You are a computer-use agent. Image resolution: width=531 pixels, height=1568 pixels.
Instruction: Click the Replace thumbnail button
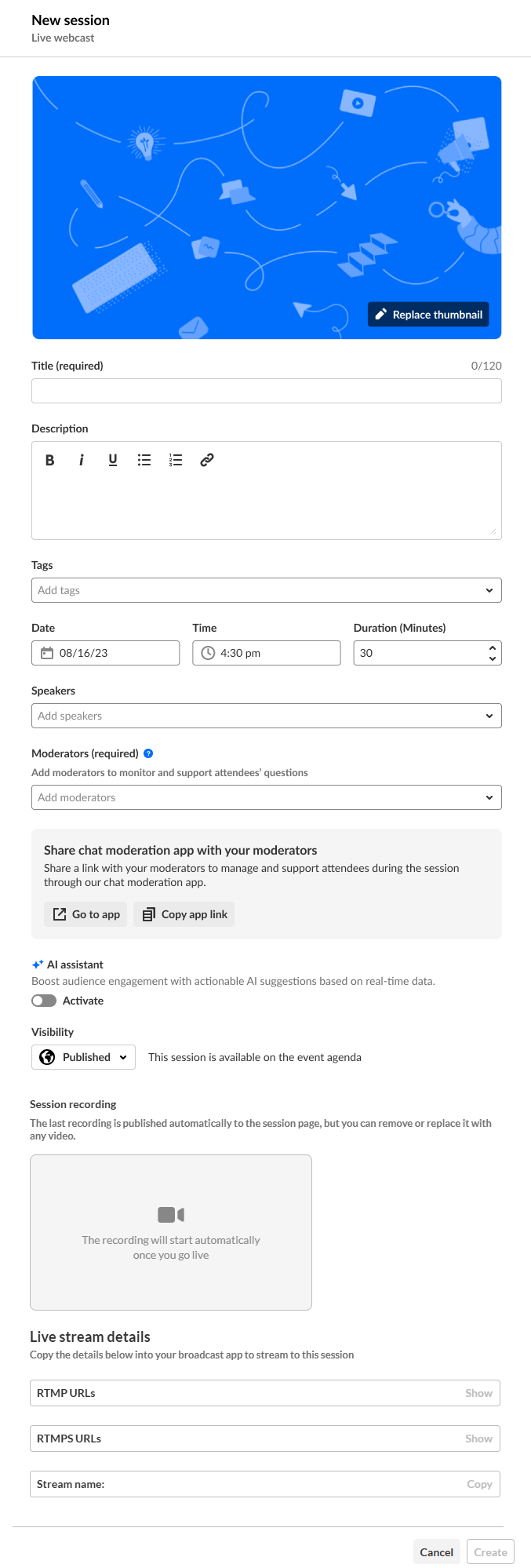click(x=428, y=315)
